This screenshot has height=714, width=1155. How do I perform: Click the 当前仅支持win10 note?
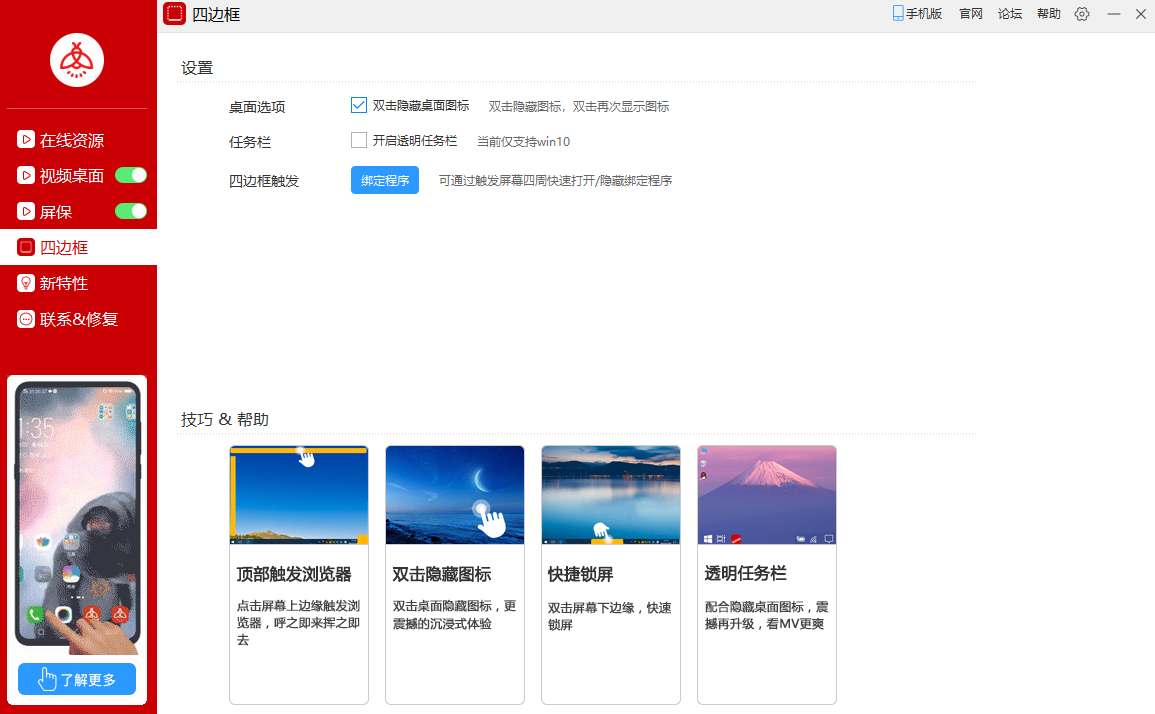click(523, 141)
